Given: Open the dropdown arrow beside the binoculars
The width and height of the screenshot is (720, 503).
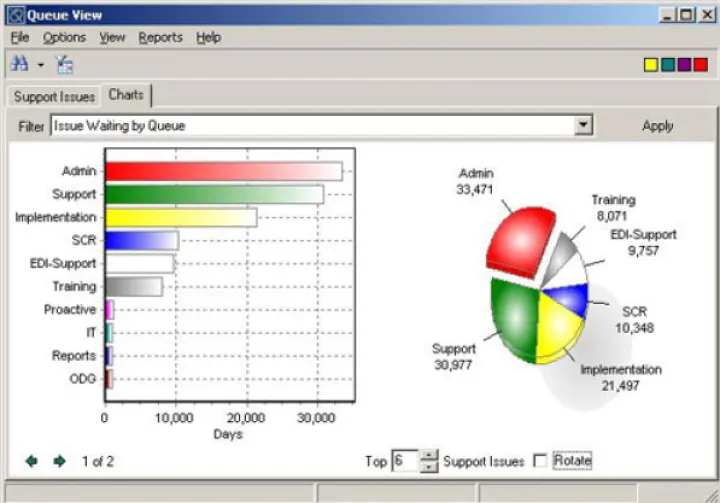Looking at the screenshot, I should click(x=41, y=65).
